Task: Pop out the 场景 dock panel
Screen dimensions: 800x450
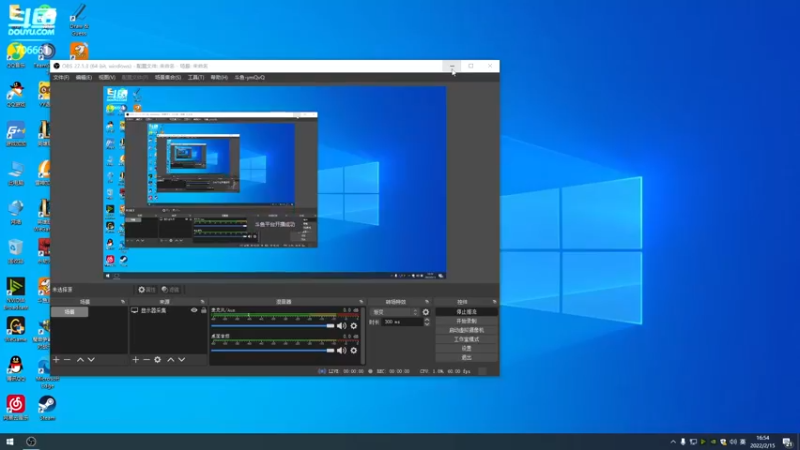Action: coord(123,302)
